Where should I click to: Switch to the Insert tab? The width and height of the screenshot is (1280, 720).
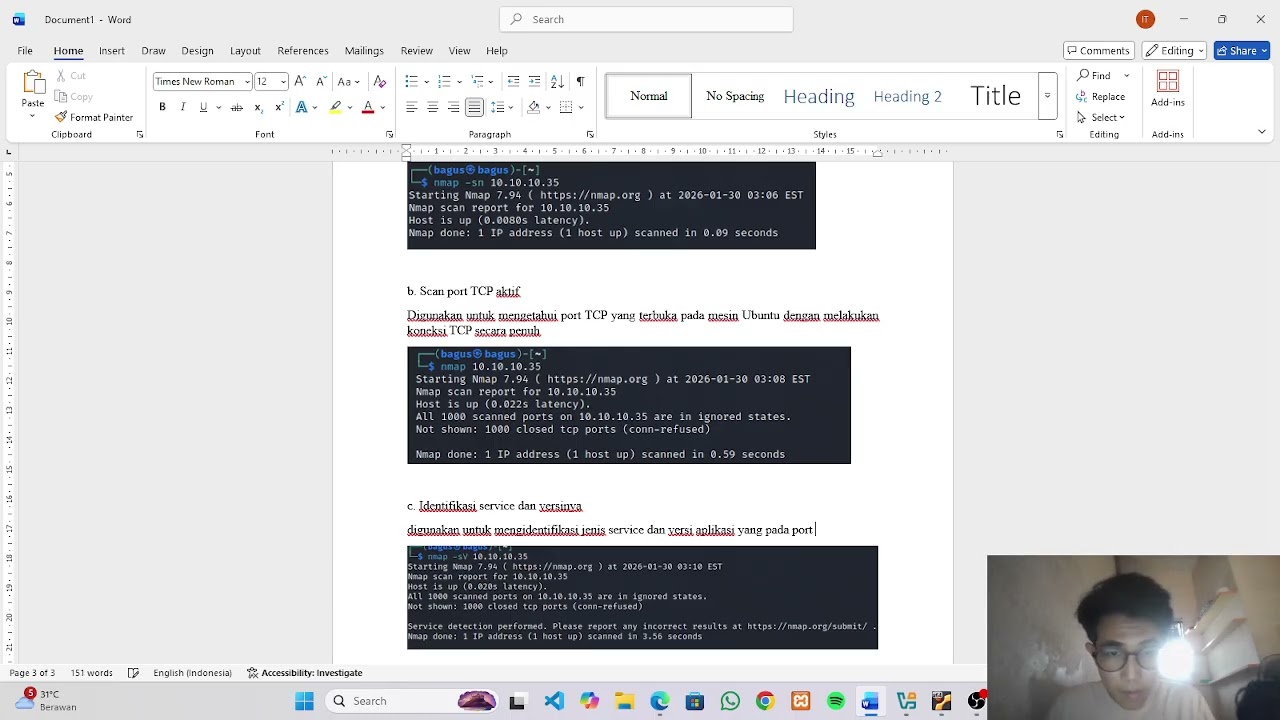click(x=112, y=50)
